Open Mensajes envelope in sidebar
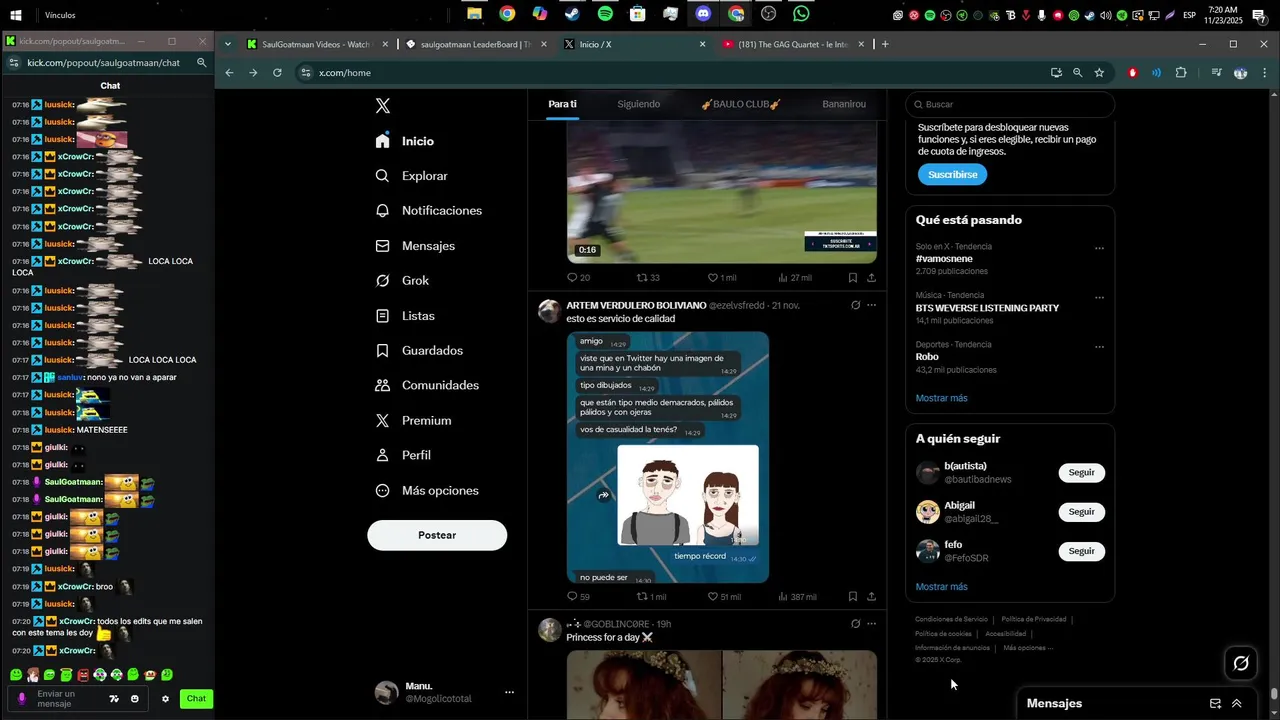Image resolution: width=1280 pixels, height=720 pixels. [x=415, y=246]
